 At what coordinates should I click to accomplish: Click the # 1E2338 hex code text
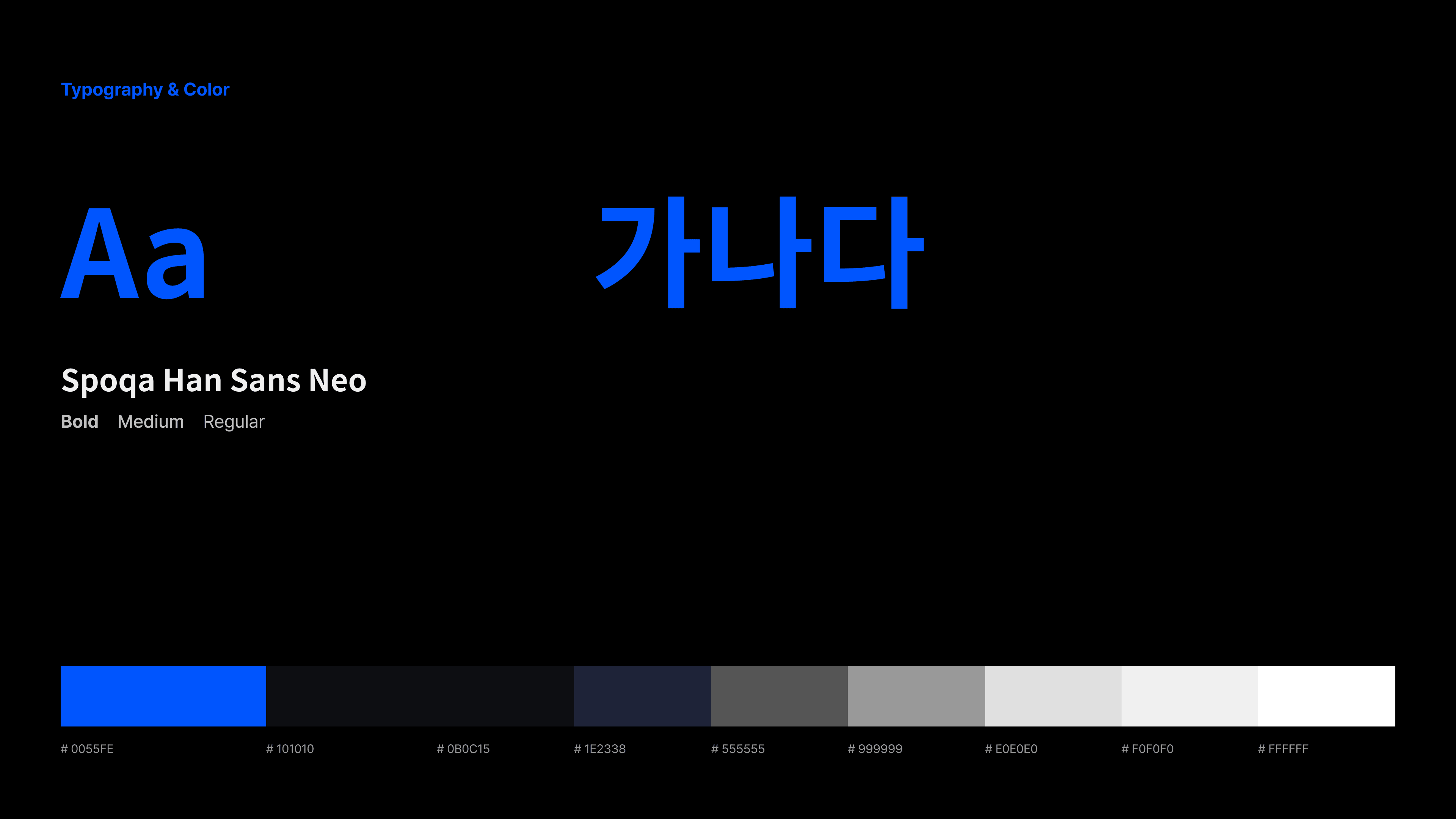(600, 749)
